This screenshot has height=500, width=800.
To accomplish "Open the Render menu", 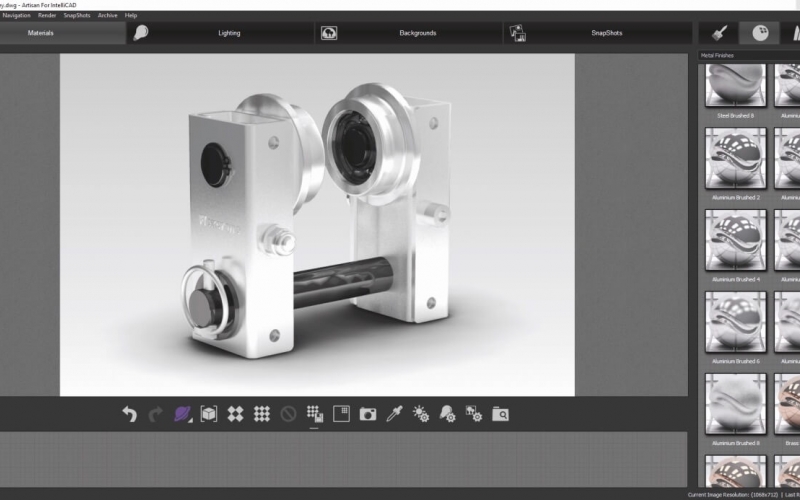I will pyautogui.click(x=46, y=15).
